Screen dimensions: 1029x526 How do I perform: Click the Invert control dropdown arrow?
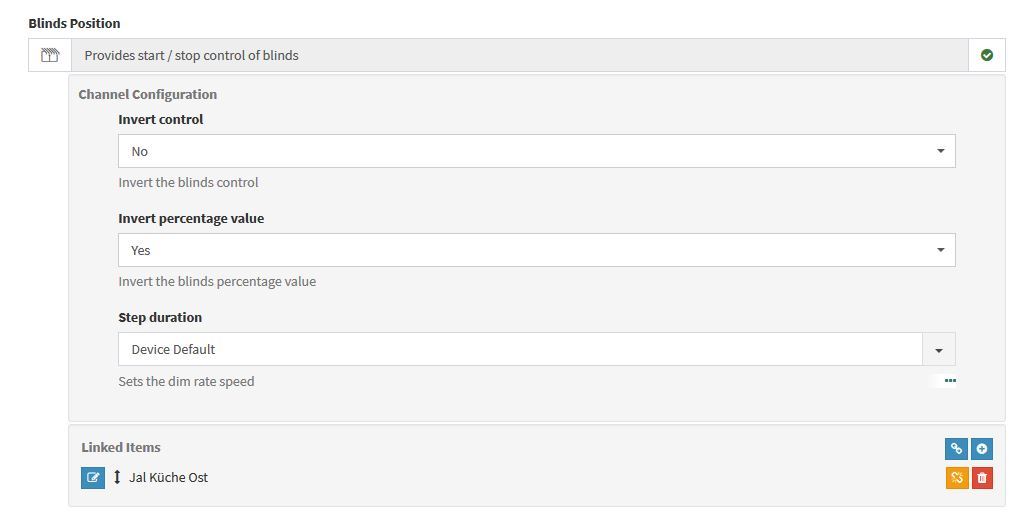pos(940,152)
